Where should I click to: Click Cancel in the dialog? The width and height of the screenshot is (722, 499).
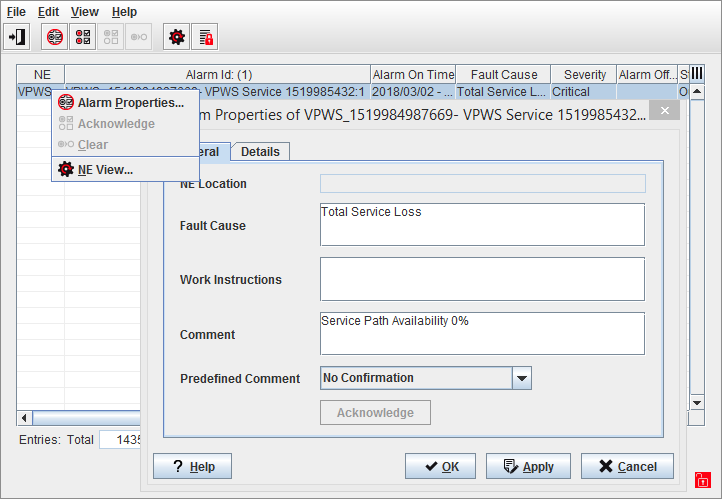coord(627,466)
